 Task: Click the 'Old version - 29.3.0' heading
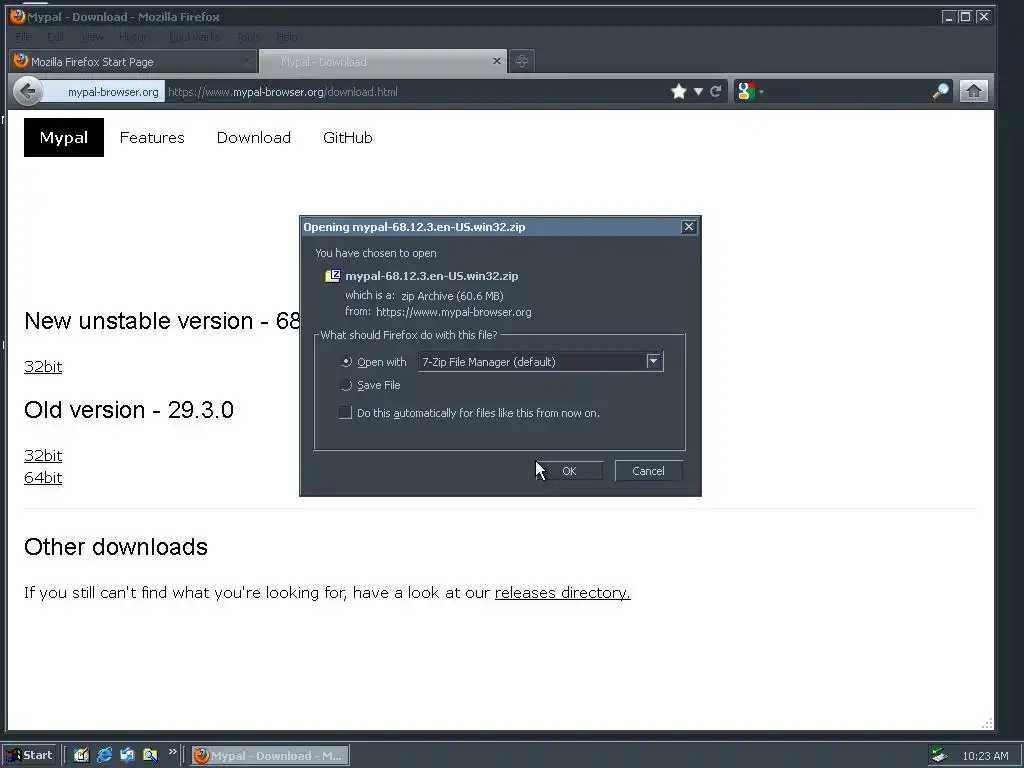[x=129, y=409]
